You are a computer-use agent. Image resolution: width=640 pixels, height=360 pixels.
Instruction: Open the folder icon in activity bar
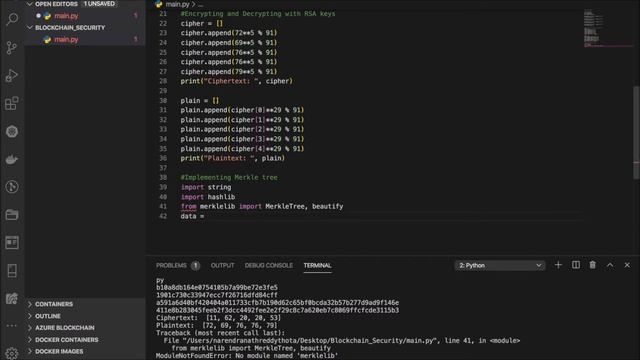pyautogui.click(x=12, y=215)
